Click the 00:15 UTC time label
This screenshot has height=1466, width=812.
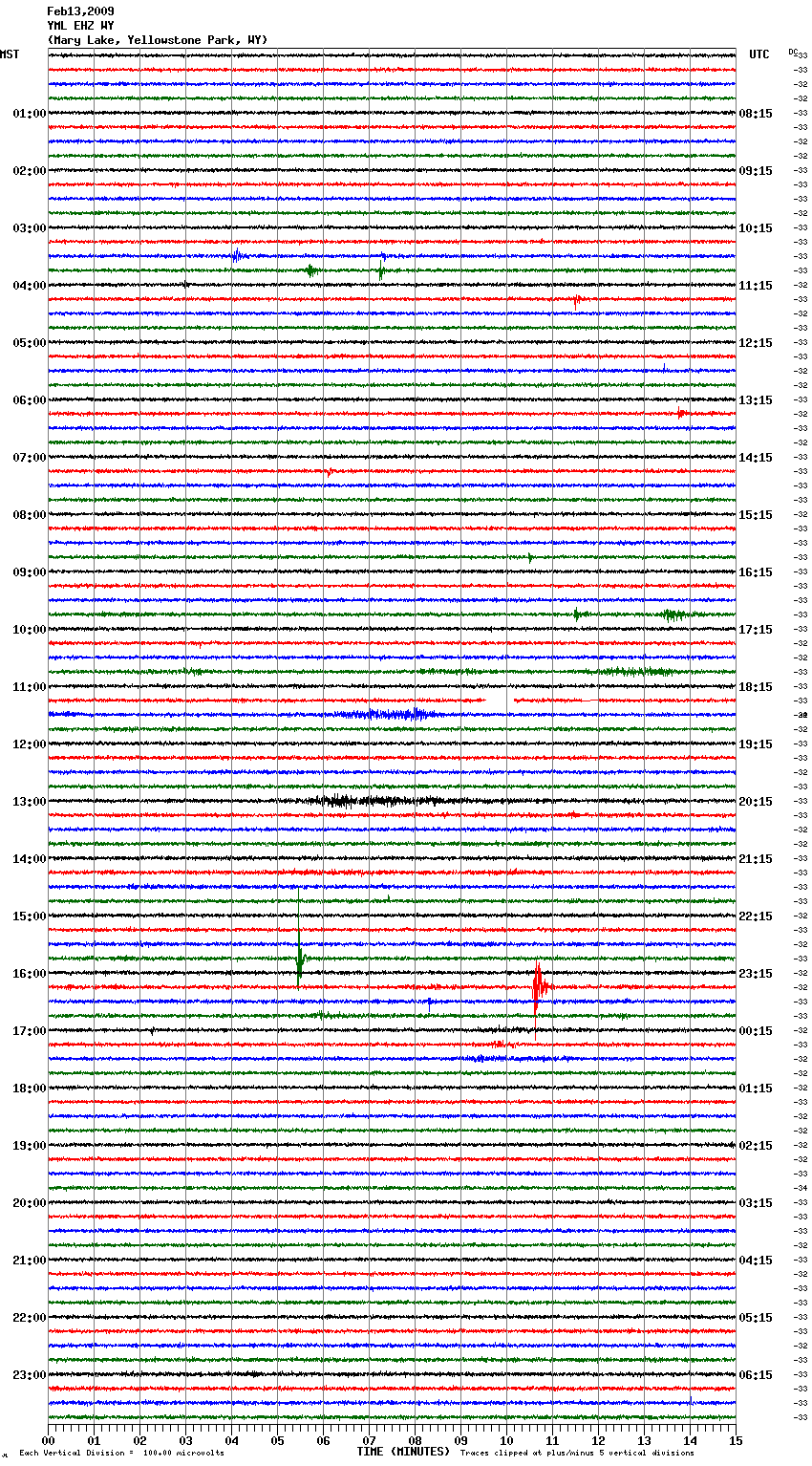pyautogui.click(x=756, y=1031)
